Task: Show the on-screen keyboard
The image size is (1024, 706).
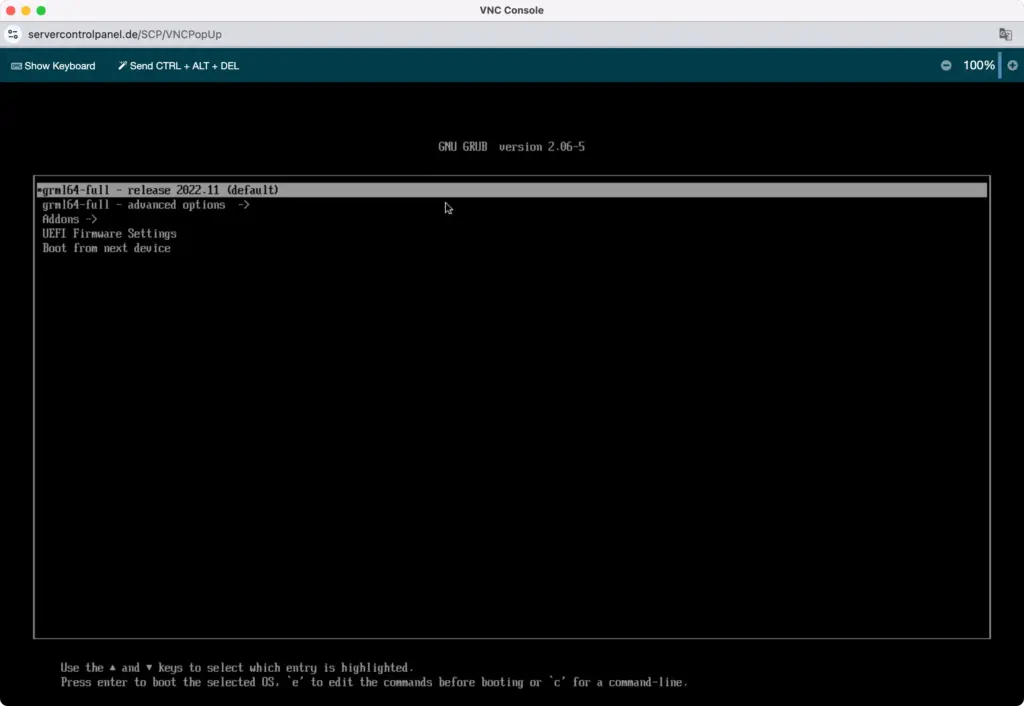Action: [53, 66]
